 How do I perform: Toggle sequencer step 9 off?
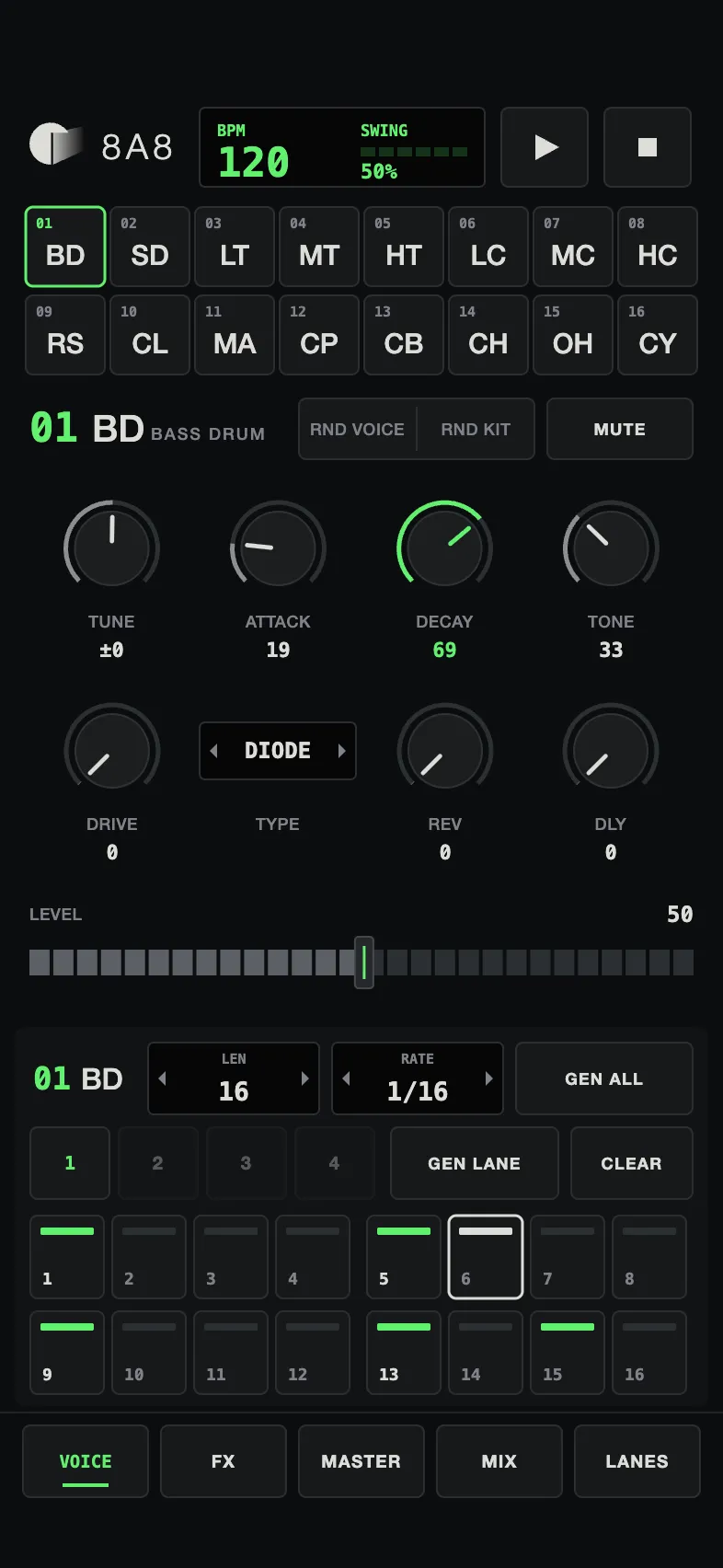coord(67,1353)
